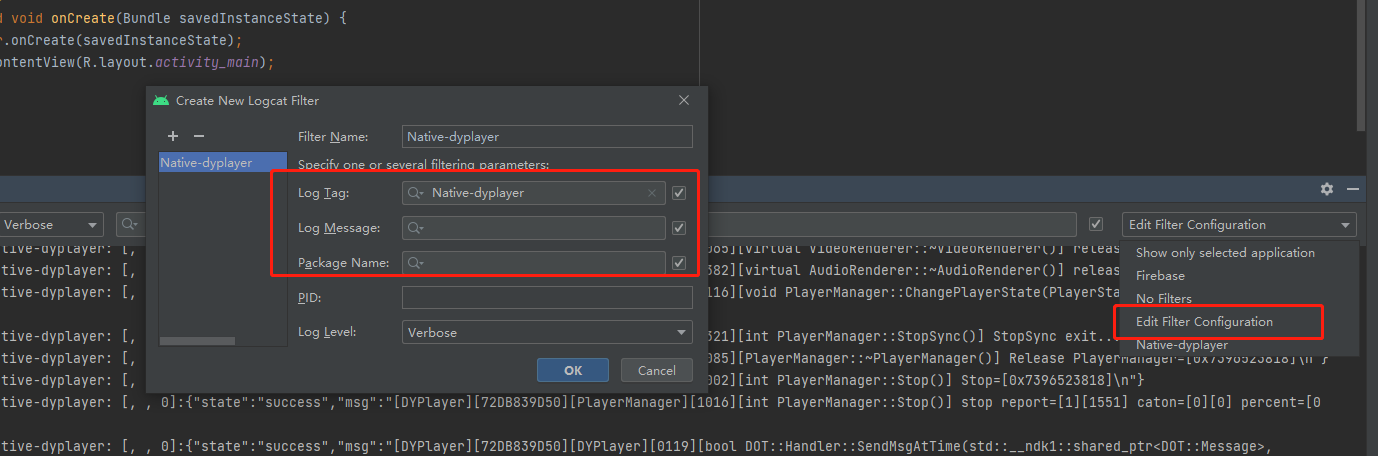The width and height of the screenshot is (1378, 456).
Task: Open Logcat settings gear icon
Action: pos(1327,189)
